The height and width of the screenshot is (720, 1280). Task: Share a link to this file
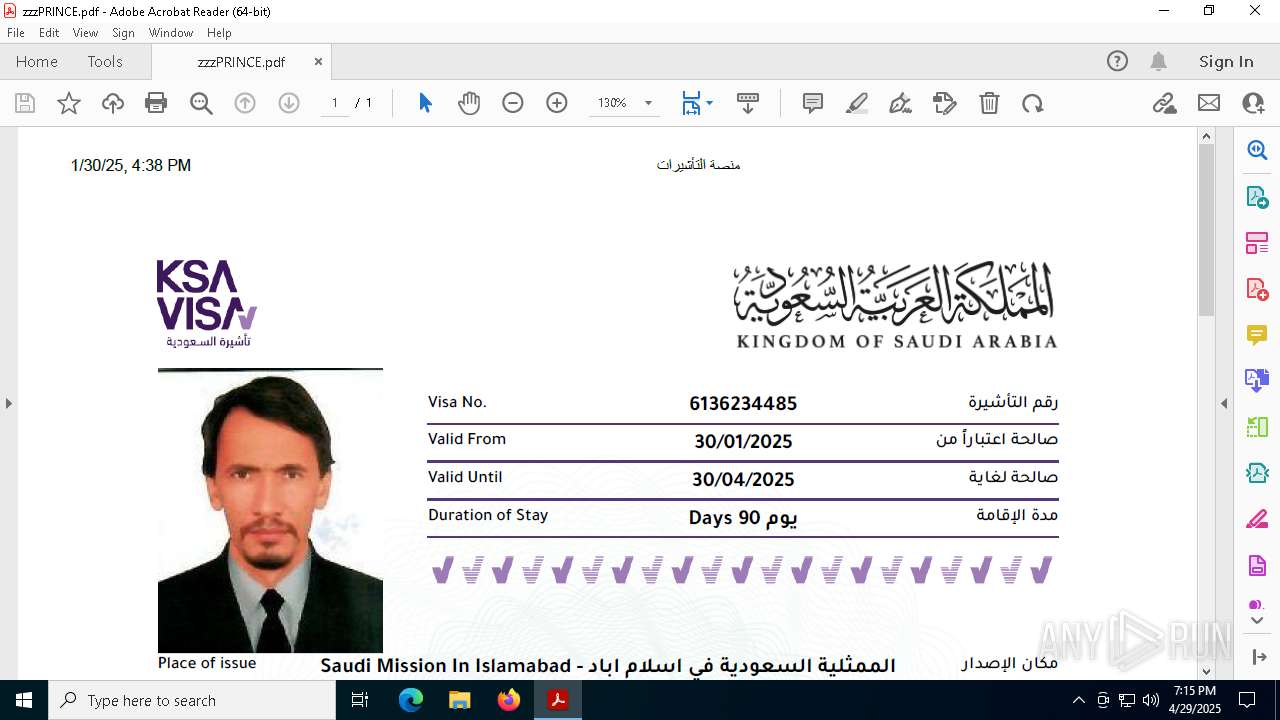click(1165, 103)
